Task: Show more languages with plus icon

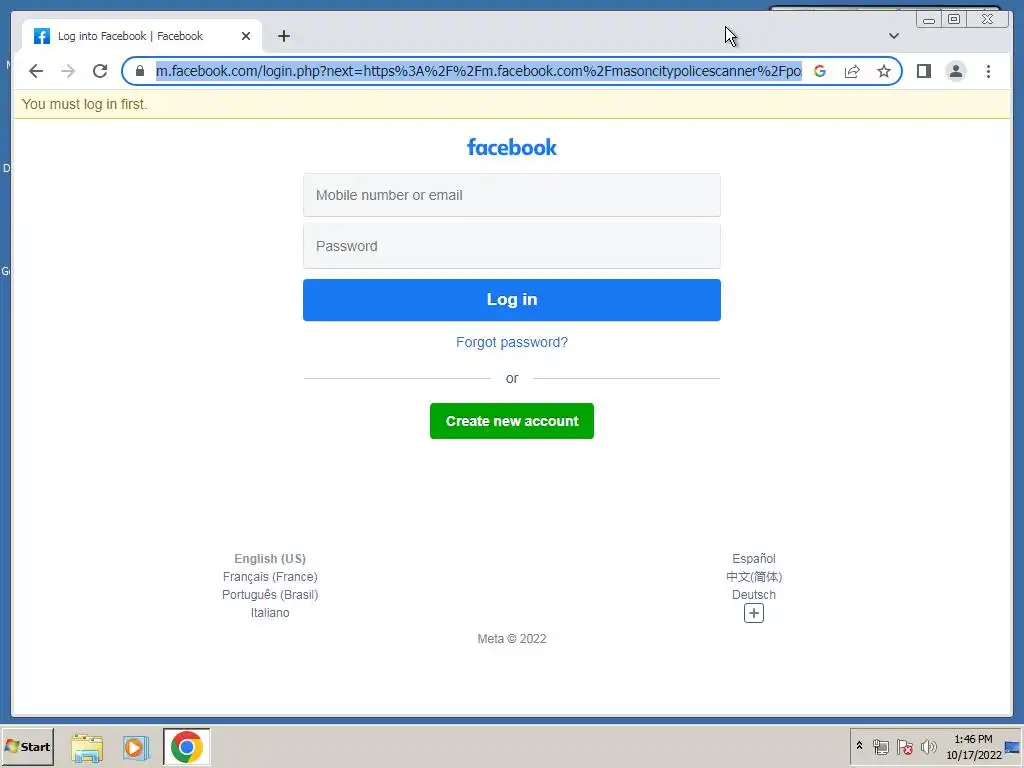Action: tap(754, 613)
